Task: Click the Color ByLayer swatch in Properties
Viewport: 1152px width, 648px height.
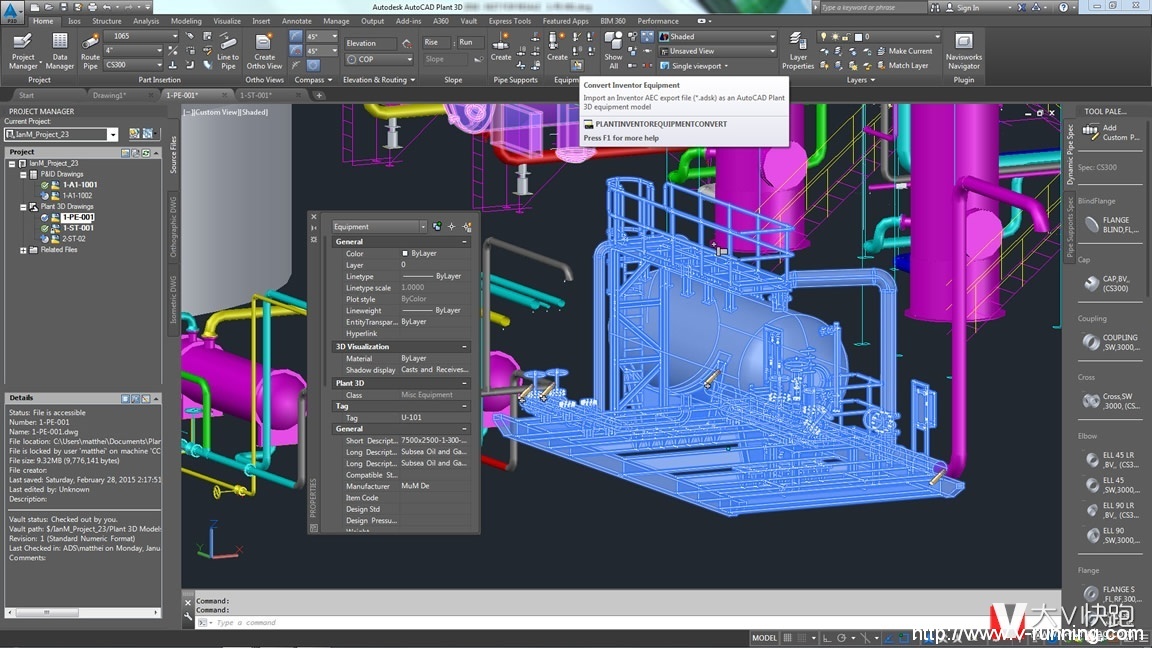Action: pyautogui.click(x=405, y=254)
